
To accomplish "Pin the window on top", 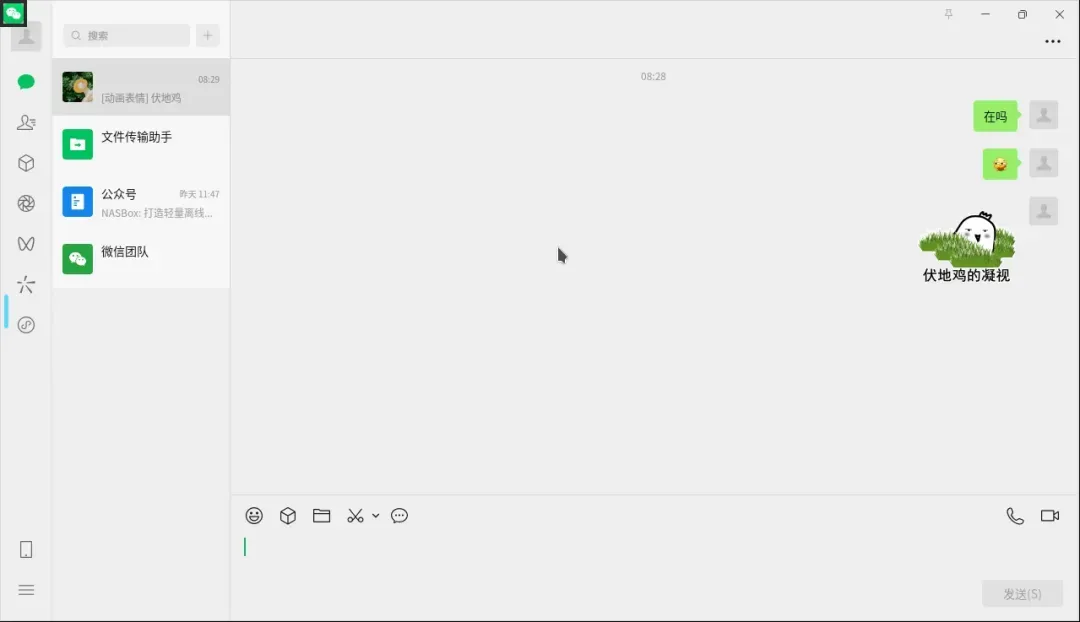I will 948,14.
